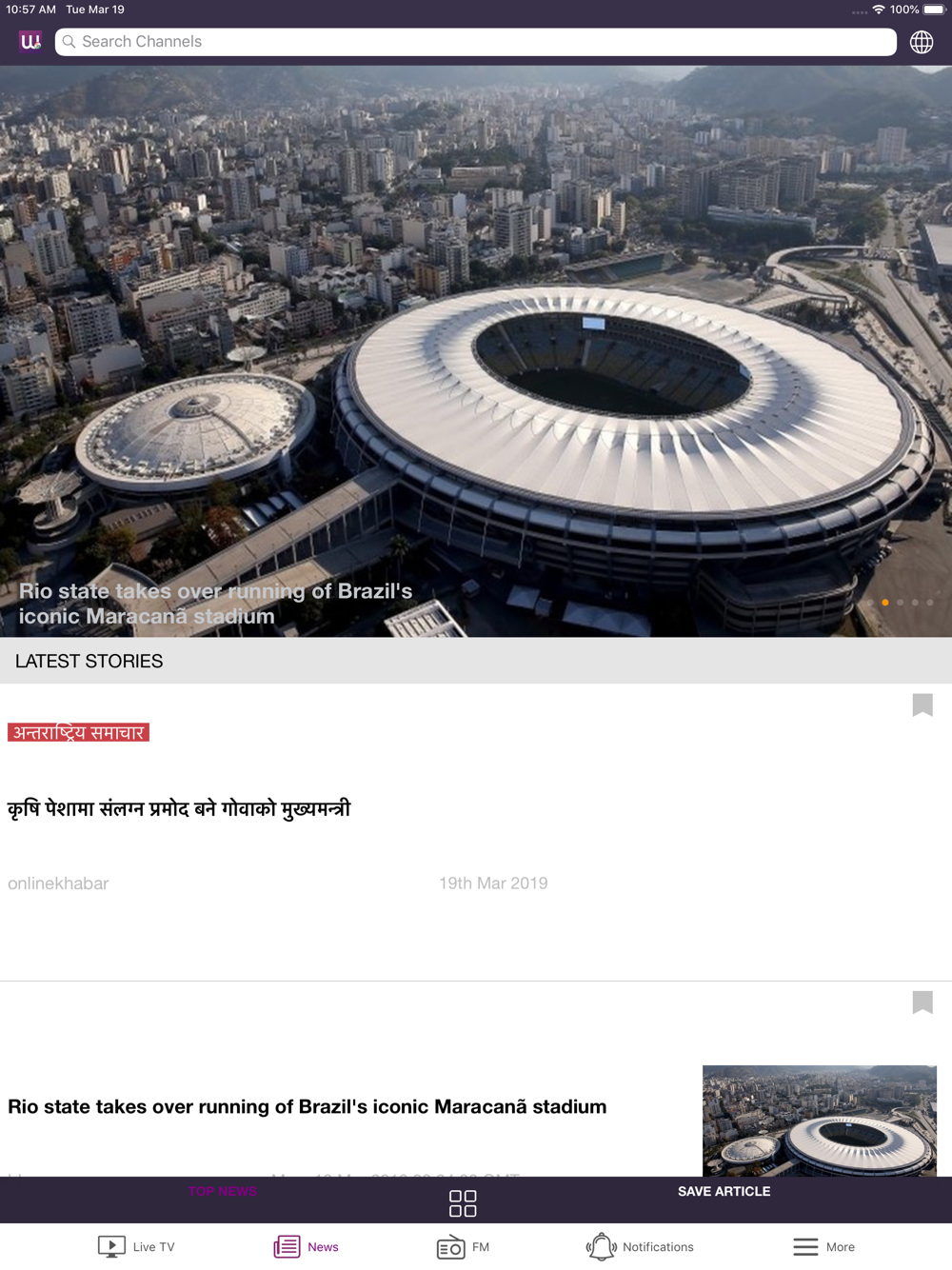Open the hero banner stadium story caption
952x1270 pixels.
[215, 604]
